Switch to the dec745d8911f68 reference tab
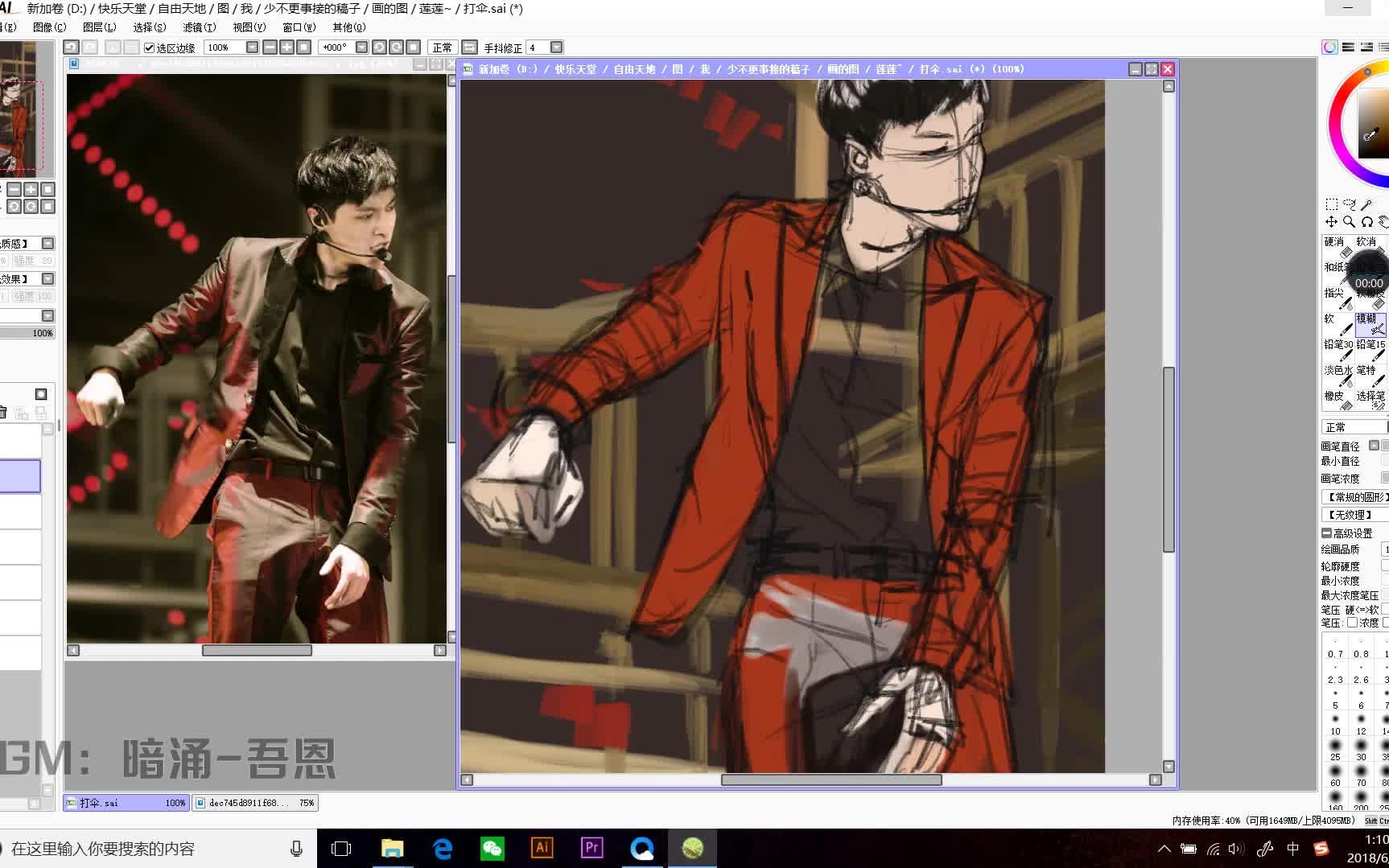This screenshot has width=1389, height=868. tap(255, 803)
